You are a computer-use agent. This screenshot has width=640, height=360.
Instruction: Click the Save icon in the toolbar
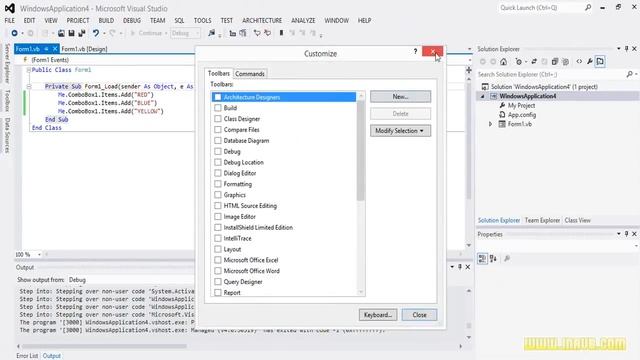[x=71, y=33]
